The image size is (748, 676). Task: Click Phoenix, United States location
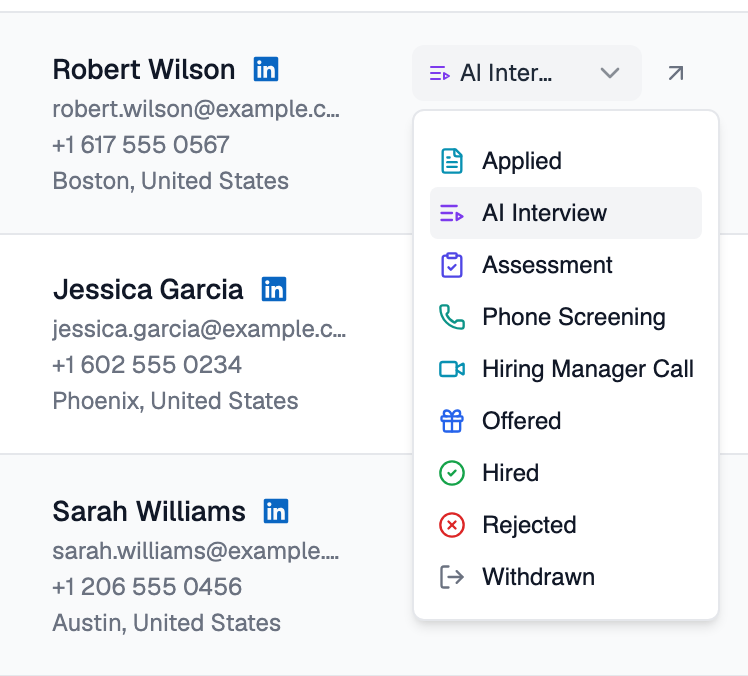tap(176, 401)
